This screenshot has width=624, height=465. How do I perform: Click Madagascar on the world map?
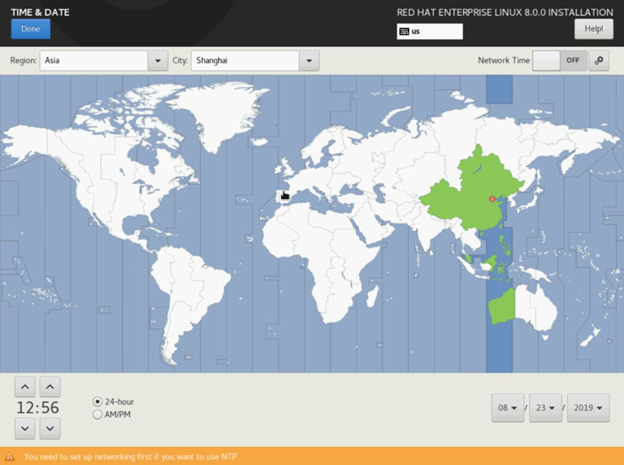click(x=372, y=297)
